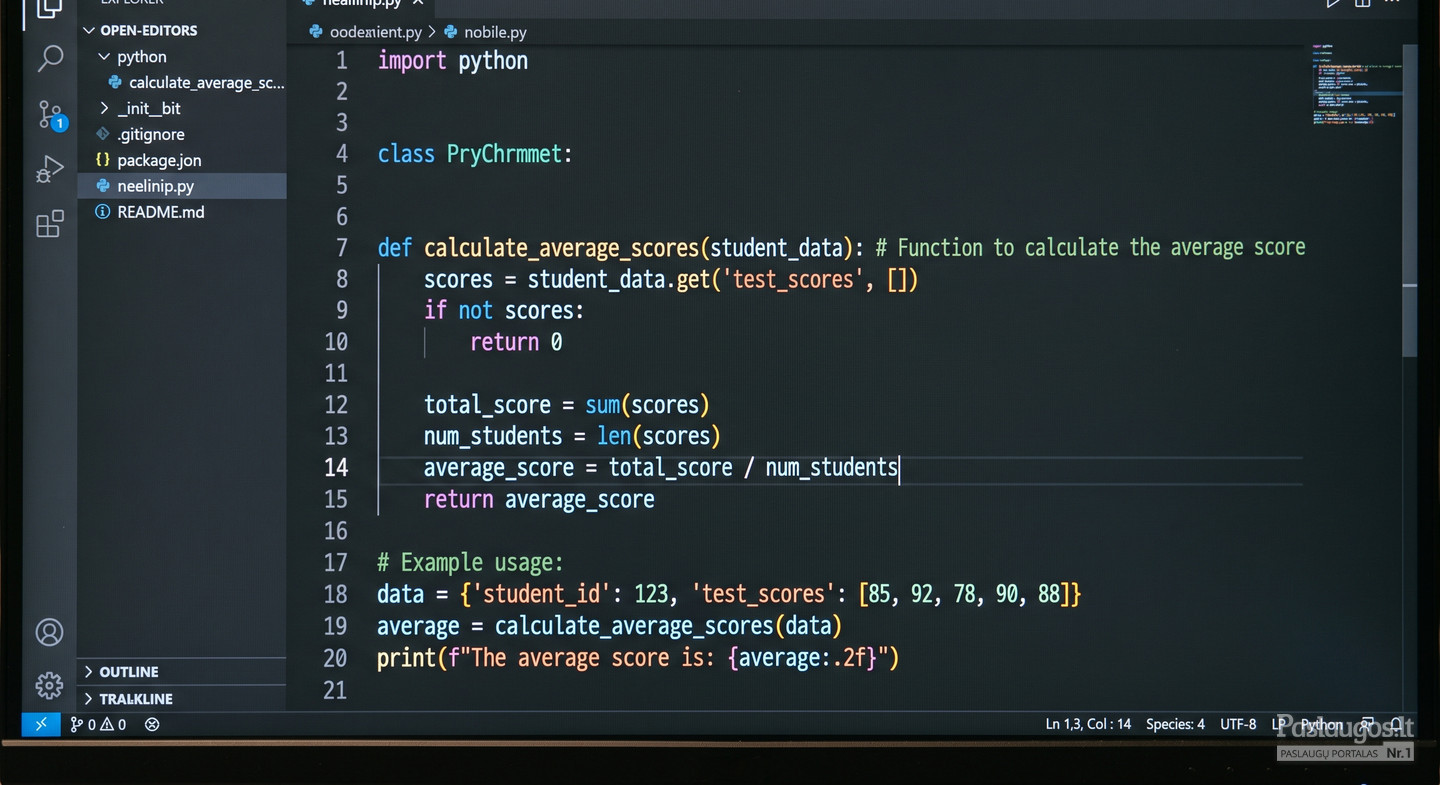Open the Extensions view icon
The height and width of the screenshot is (785, 1440).
49,224
